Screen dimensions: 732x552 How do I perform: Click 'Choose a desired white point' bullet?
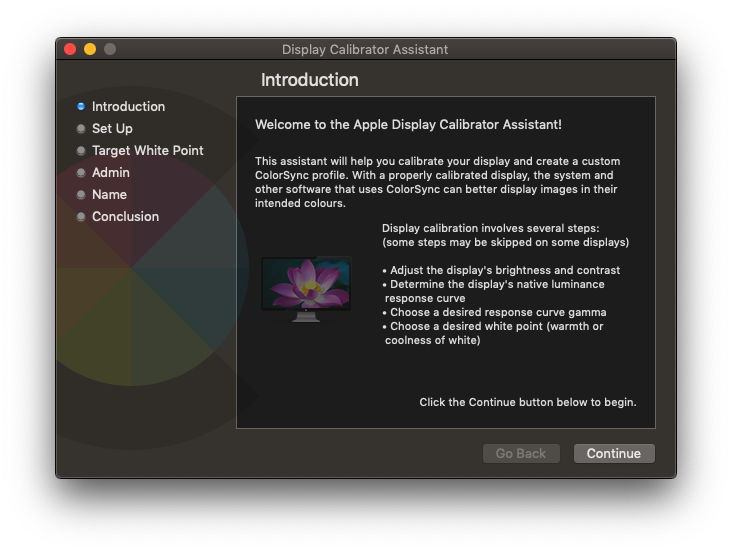[493, 333]
